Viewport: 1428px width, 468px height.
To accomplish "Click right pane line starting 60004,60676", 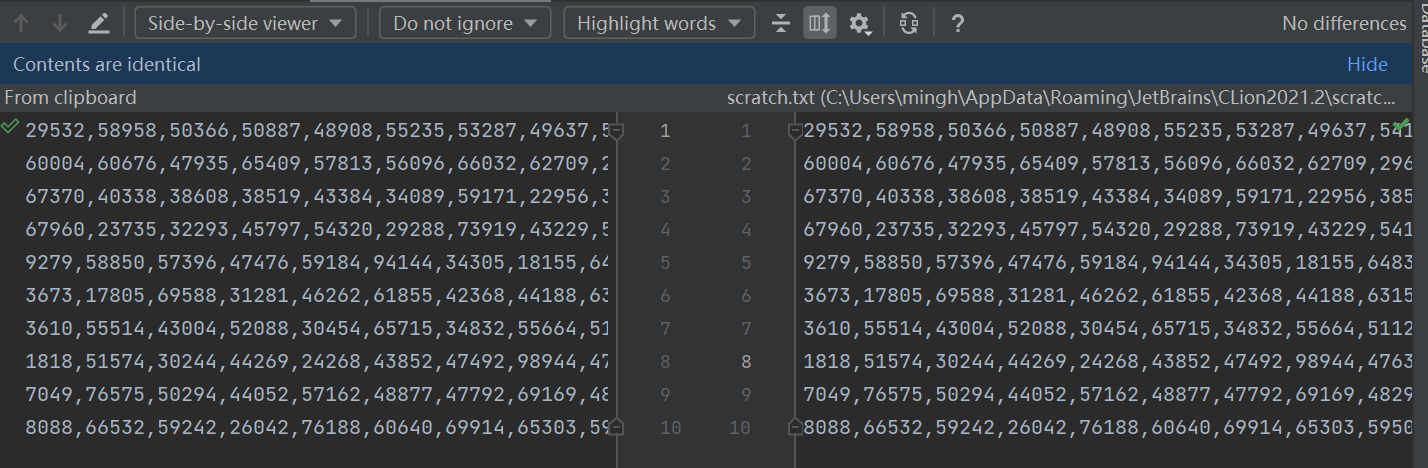I will 1107,164.
